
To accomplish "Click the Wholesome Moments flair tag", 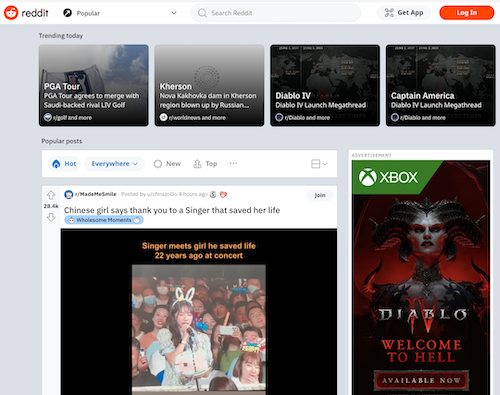I will pyautogui.click(x=104, y=220).
